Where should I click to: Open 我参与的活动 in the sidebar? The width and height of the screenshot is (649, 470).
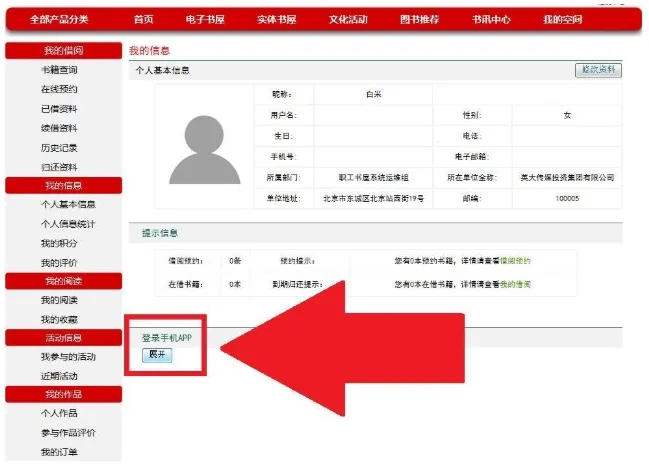click(68, 357)
